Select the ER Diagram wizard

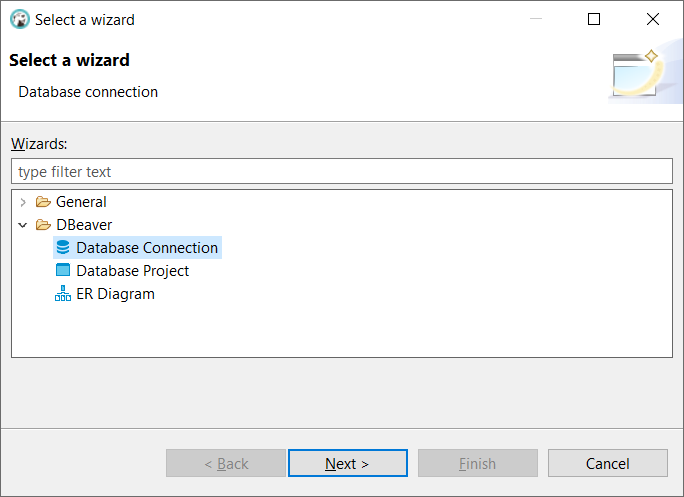point(116,294)
